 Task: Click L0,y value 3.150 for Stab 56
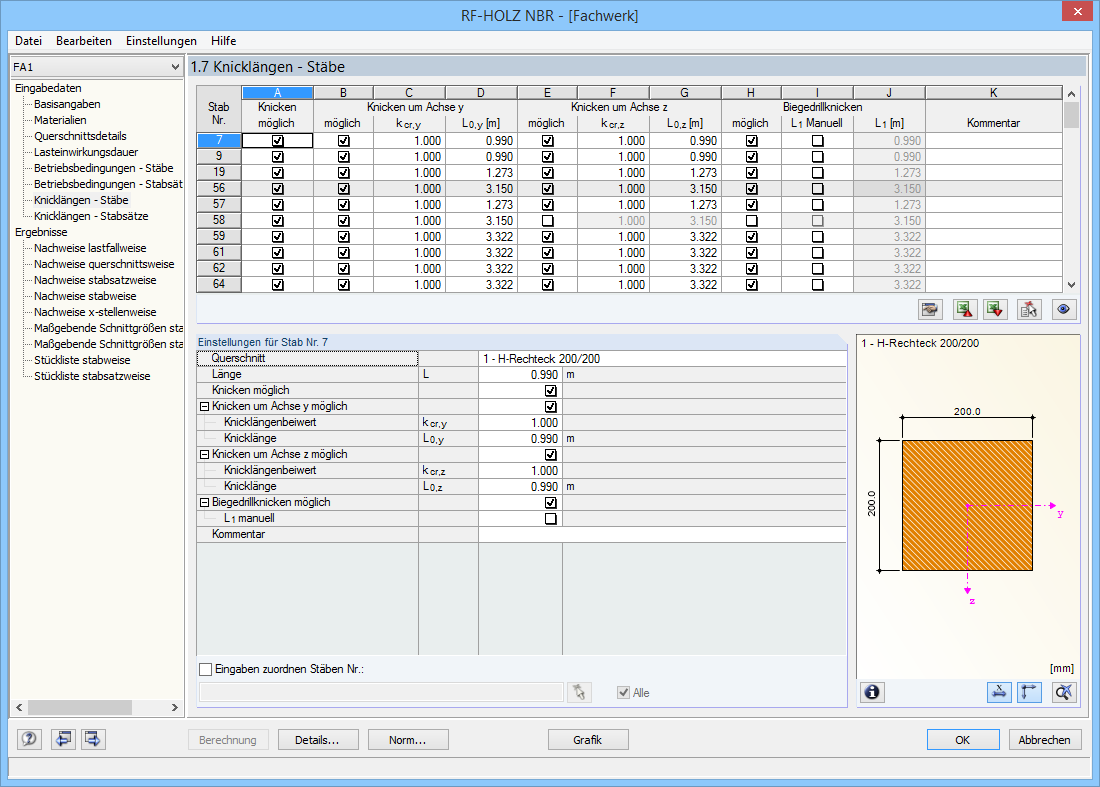click(481, 189)
